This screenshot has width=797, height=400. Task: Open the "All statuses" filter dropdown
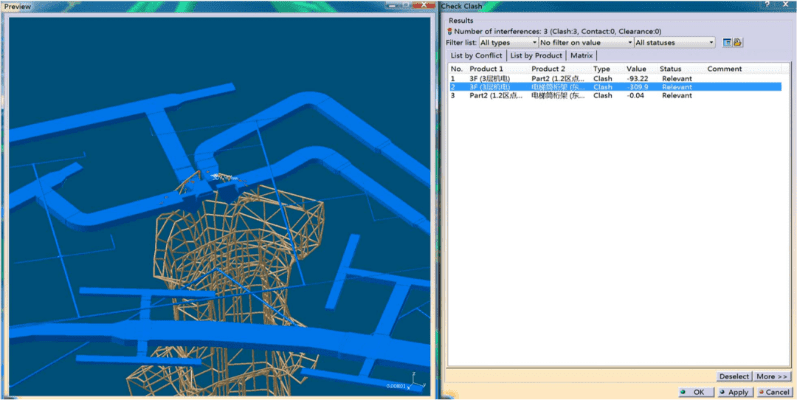(x=675, y=43)
